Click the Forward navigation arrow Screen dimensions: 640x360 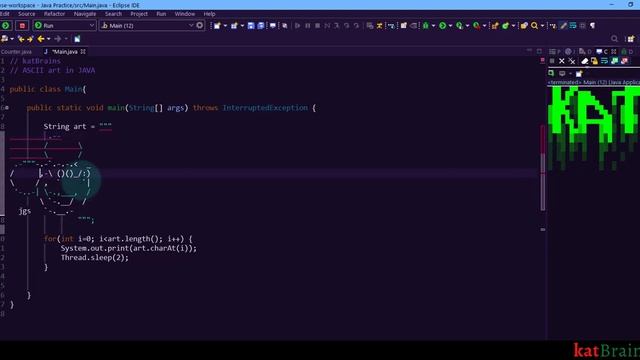[58, 39]
